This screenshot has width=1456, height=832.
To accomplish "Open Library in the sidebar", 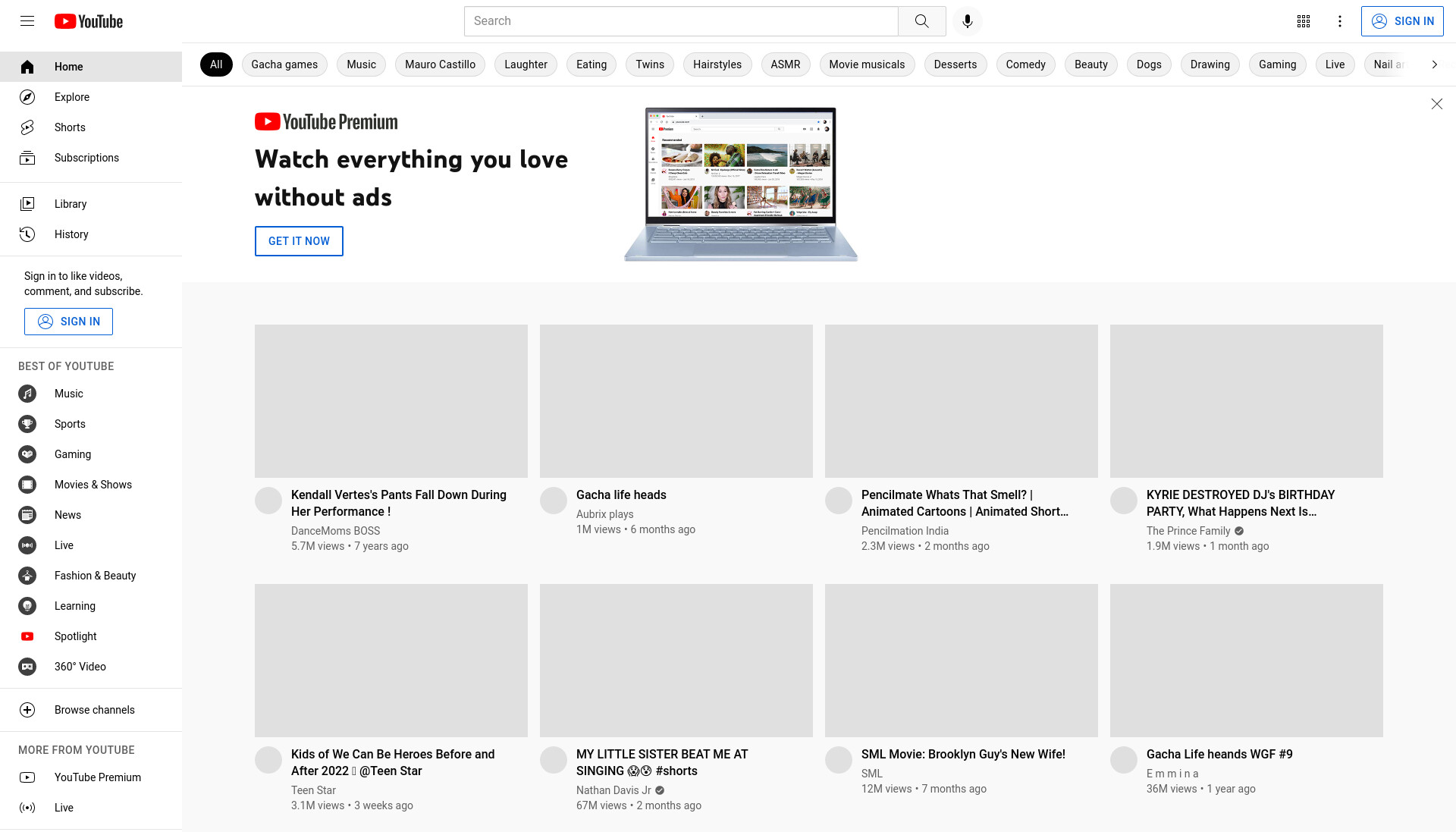I will tap(91, 204).
